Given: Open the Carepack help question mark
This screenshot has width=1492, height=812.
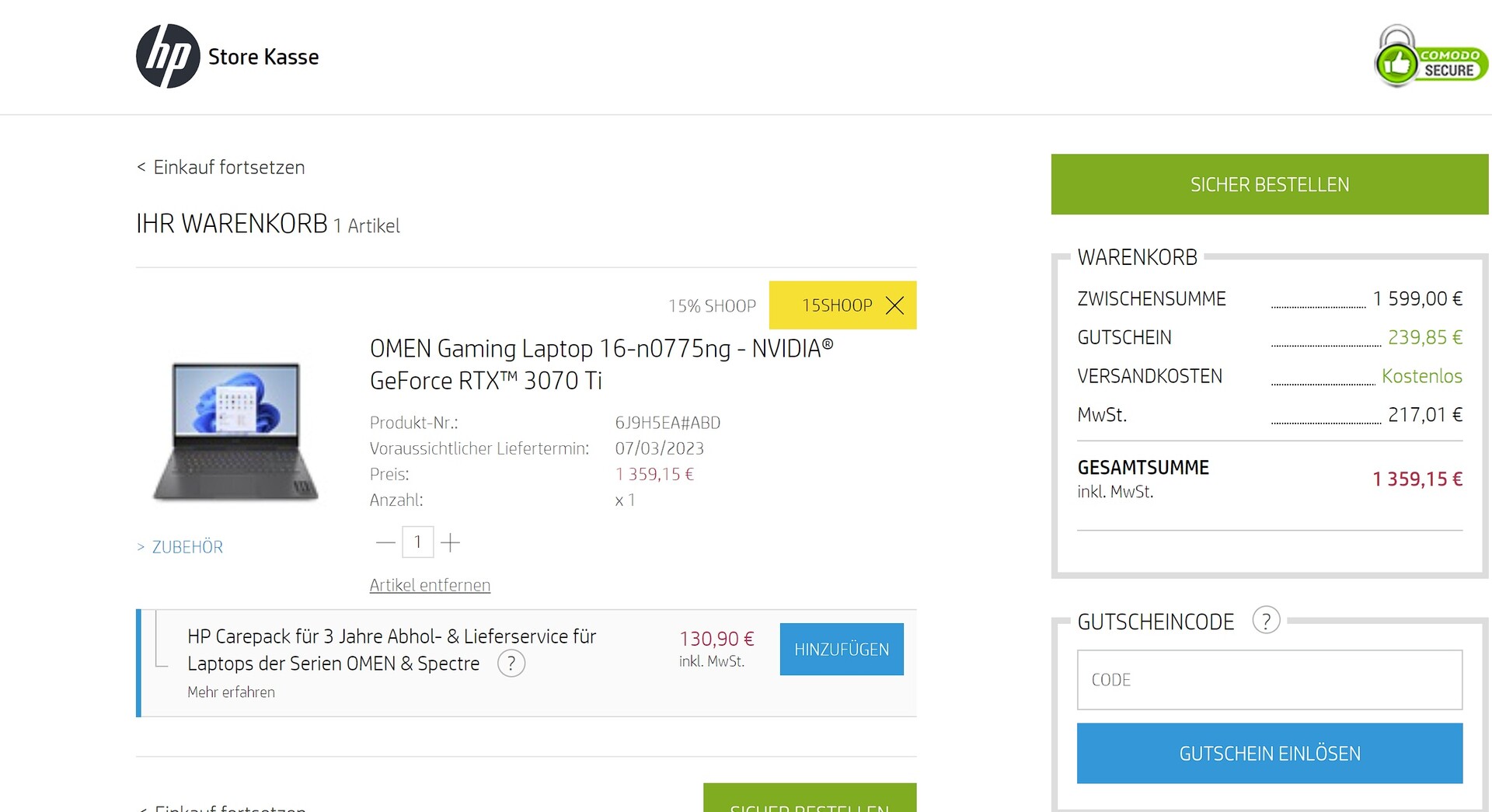Looking at the screenshot, I should (511, 664).
